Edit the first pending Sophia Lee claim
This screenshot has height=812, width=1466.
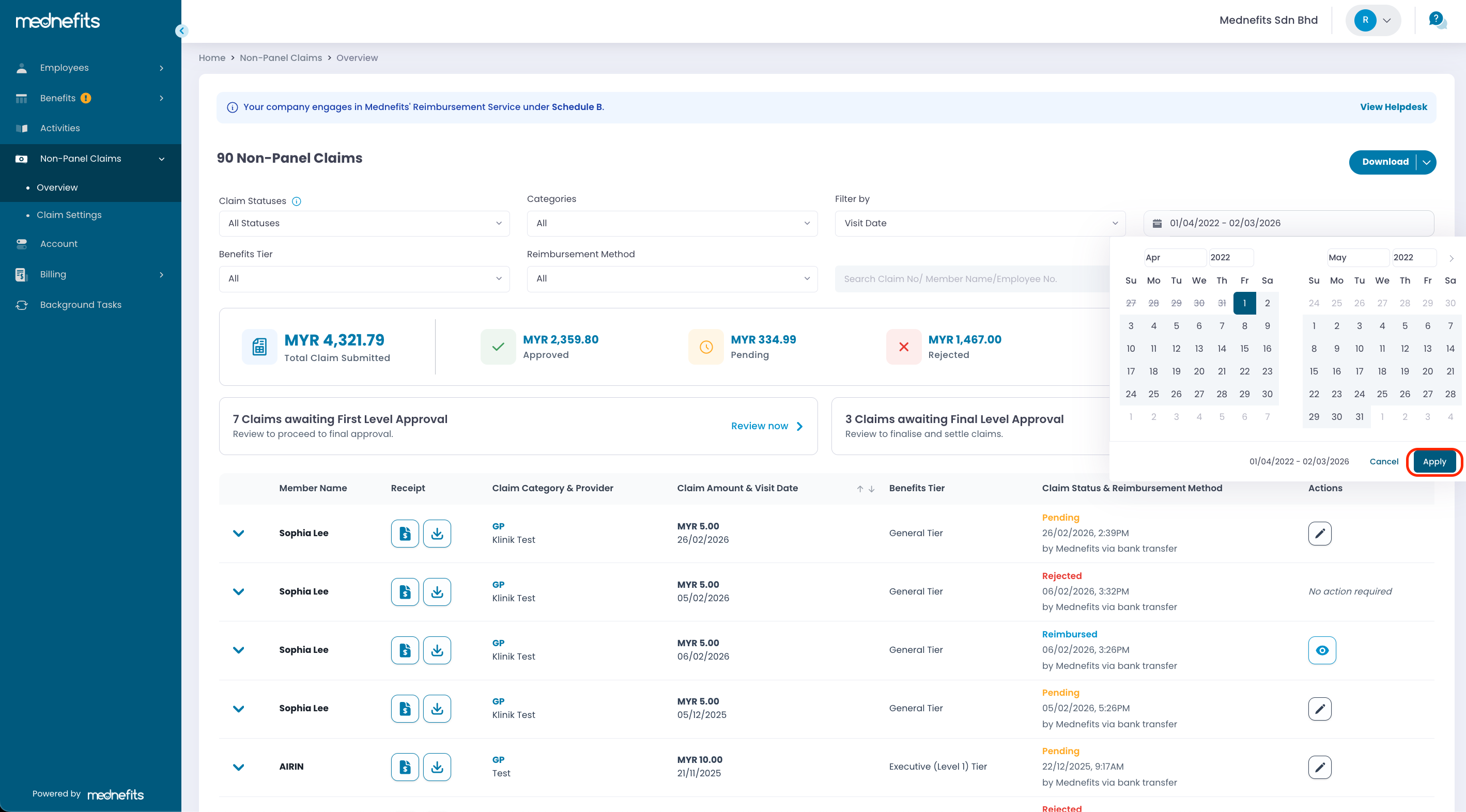1319,533
